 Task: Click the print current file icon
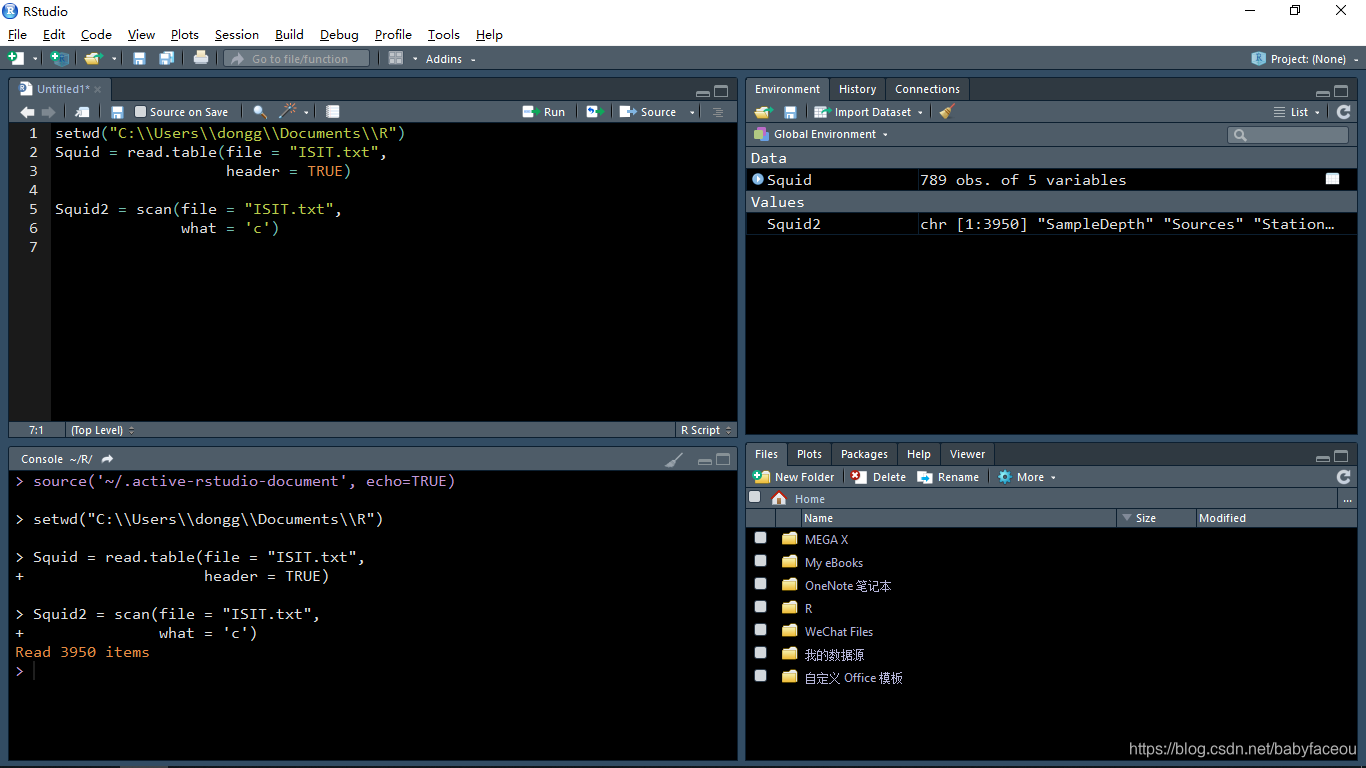(201, 58)
